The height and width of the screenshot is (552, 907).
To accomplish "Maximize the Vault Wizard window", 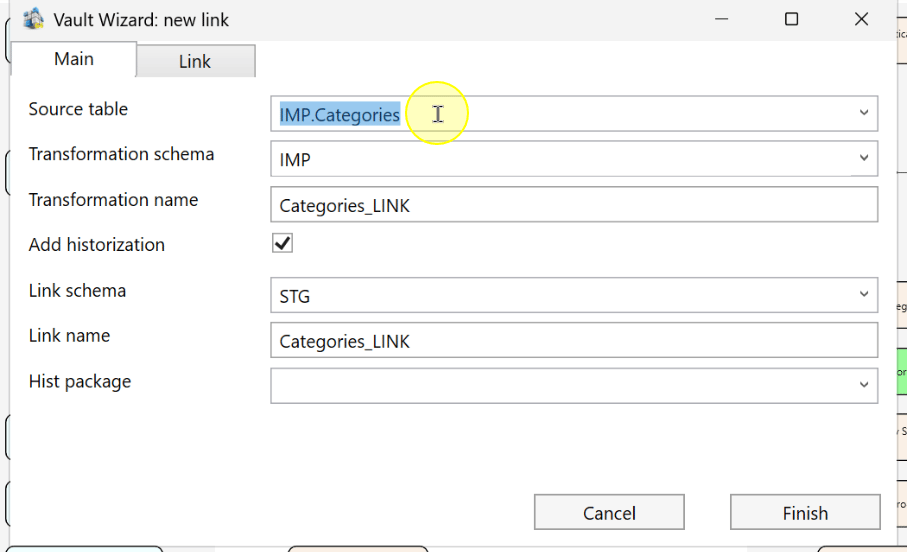I will coord(791,19).
